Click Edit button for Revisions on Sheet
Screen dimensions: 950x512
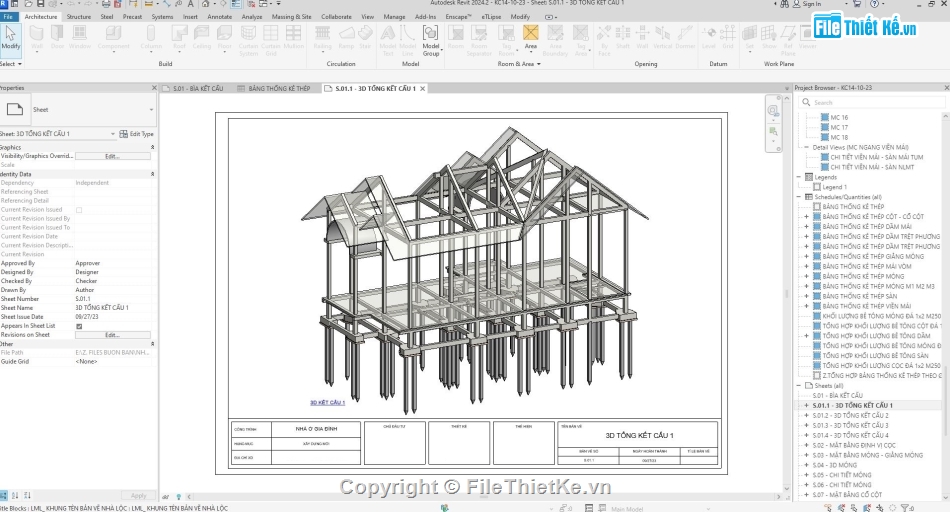click(113, 335)
